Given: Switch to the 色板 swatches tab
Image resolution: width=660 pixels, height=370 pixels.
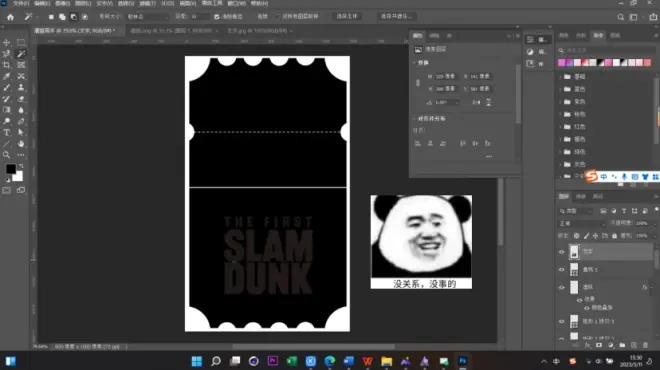Looking at the screenshot, I should (581, 35).
